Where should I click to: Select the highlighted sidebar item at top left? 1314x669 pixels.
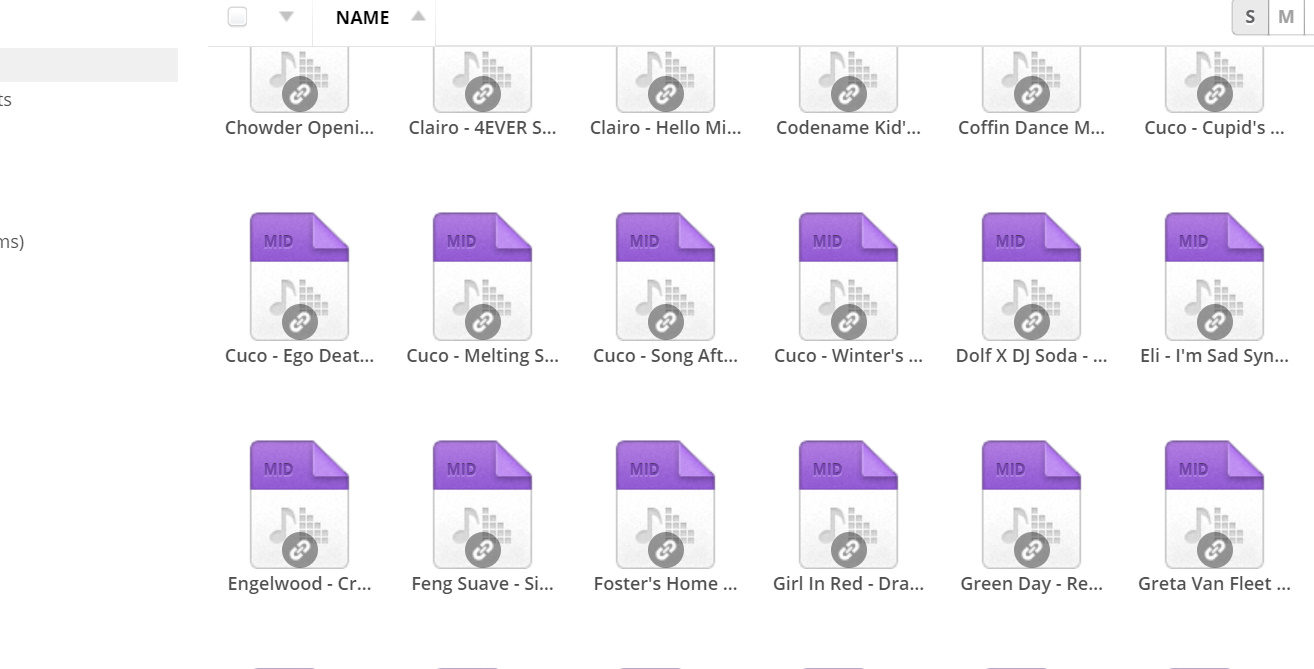click(89, 65)
